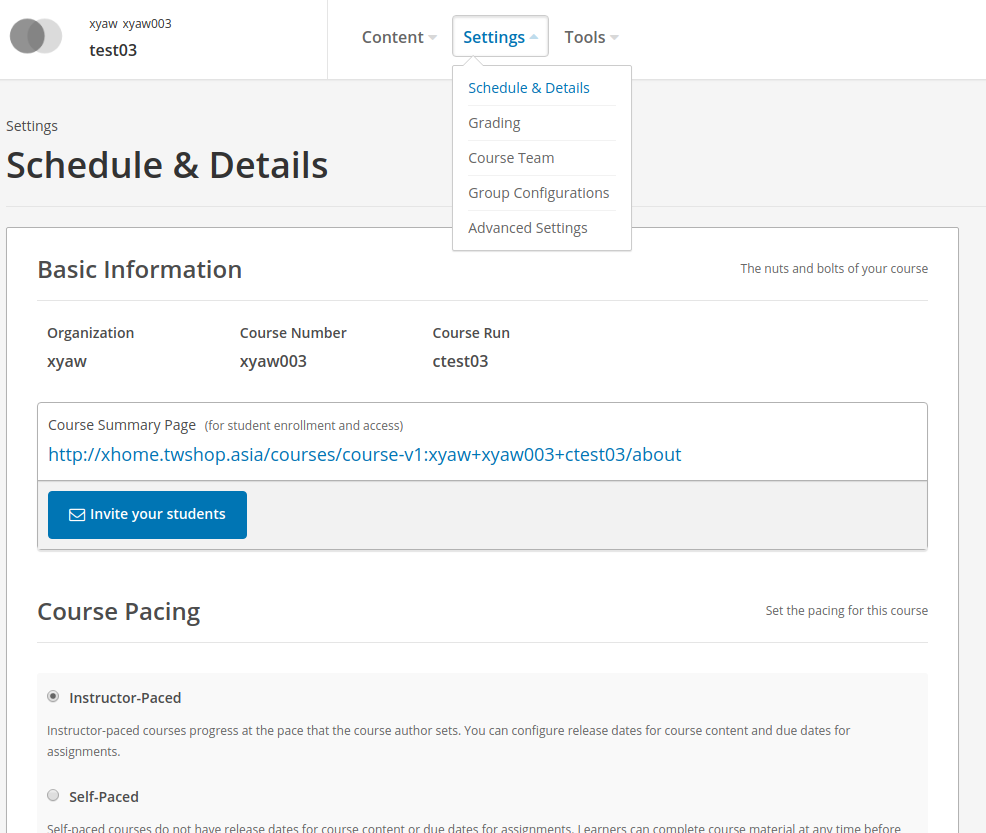Click the Studio logo circles icon
Viewport: 986px width, 833px height.
(x=36, y=36)
